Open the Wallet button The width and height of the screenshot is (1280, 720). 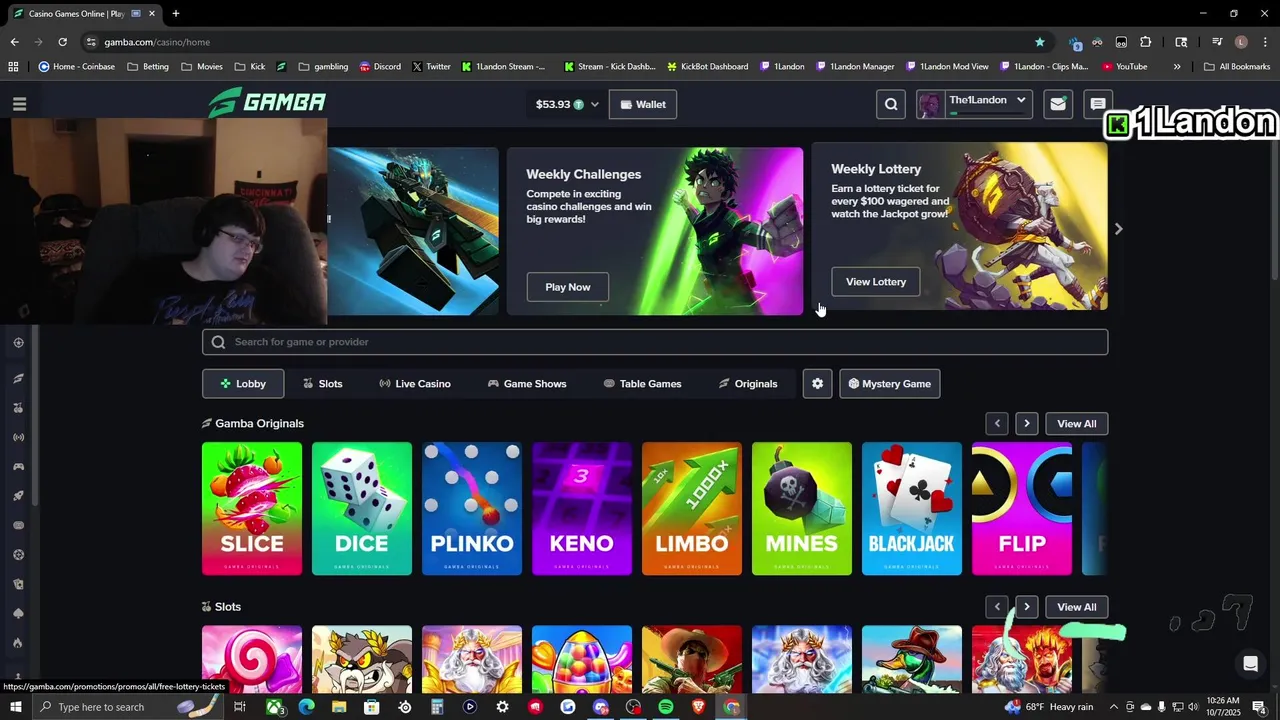(x=643, y=104)
